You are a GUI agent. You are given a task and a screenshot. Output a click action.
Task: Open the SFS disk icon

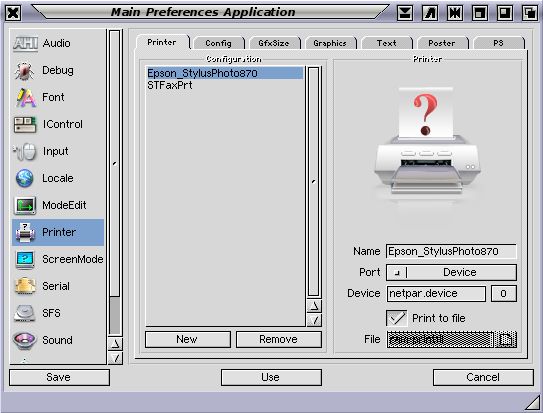(25, 313)
